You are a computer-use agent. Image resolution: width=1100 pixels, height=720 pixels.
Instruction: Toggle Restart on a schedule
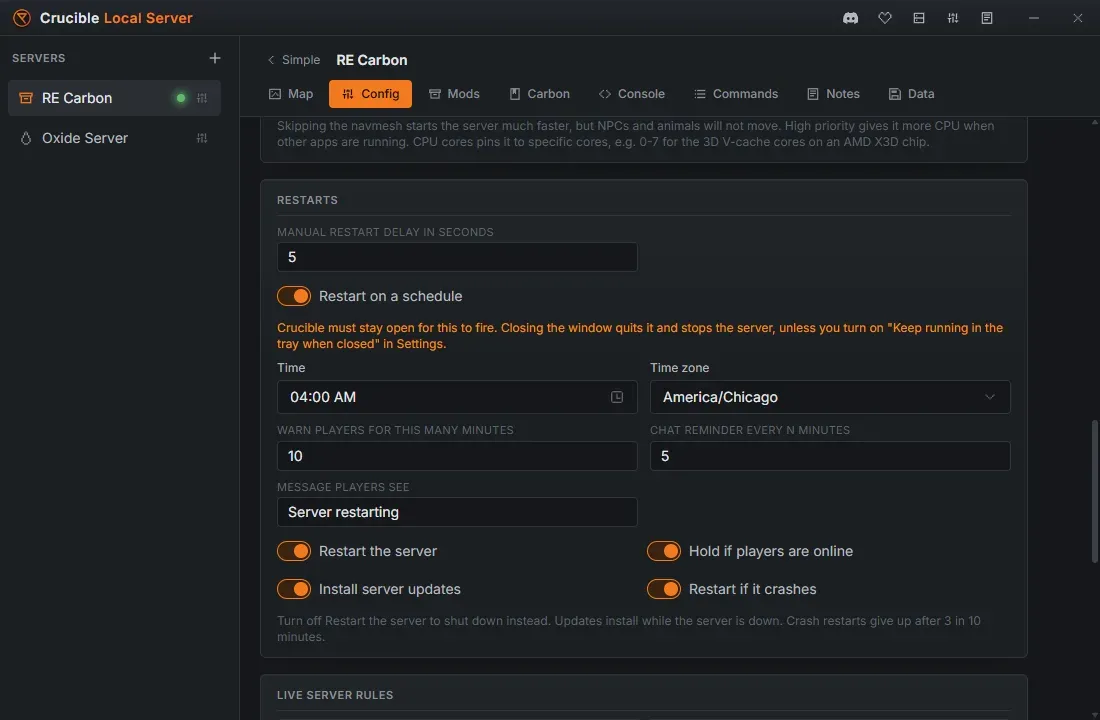click(294, 296)
